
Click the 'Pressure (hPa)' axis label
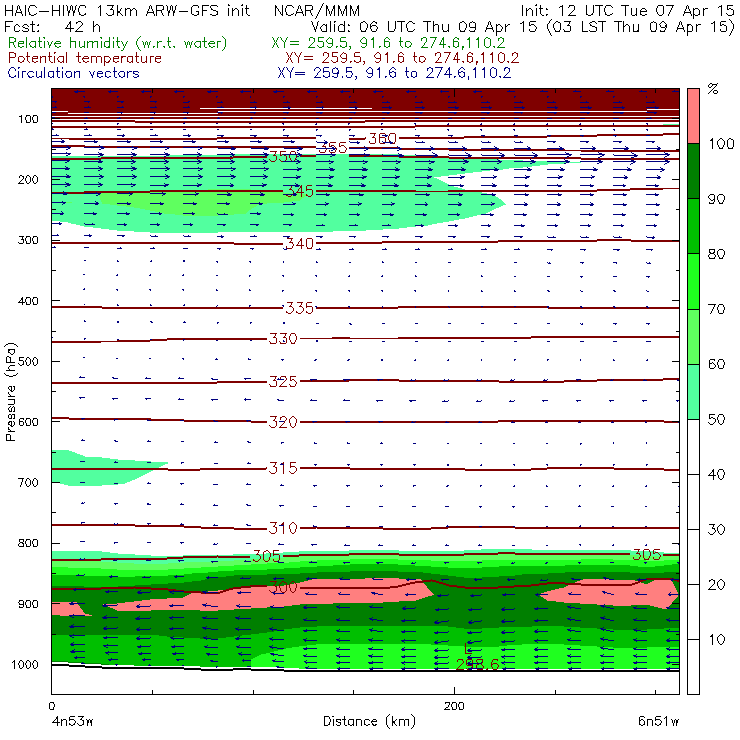click(x=10, y=392)
